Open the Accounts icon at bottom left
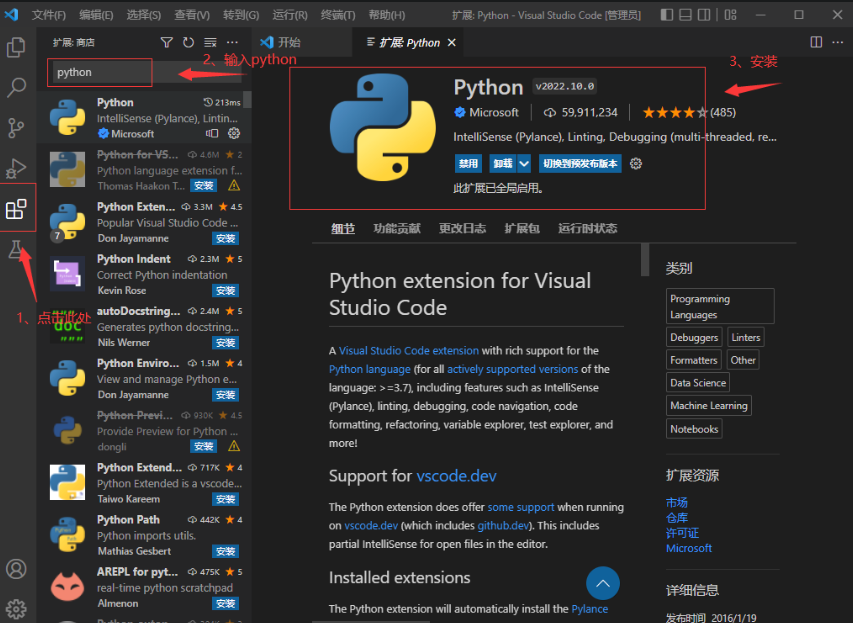 pos(16,568)
